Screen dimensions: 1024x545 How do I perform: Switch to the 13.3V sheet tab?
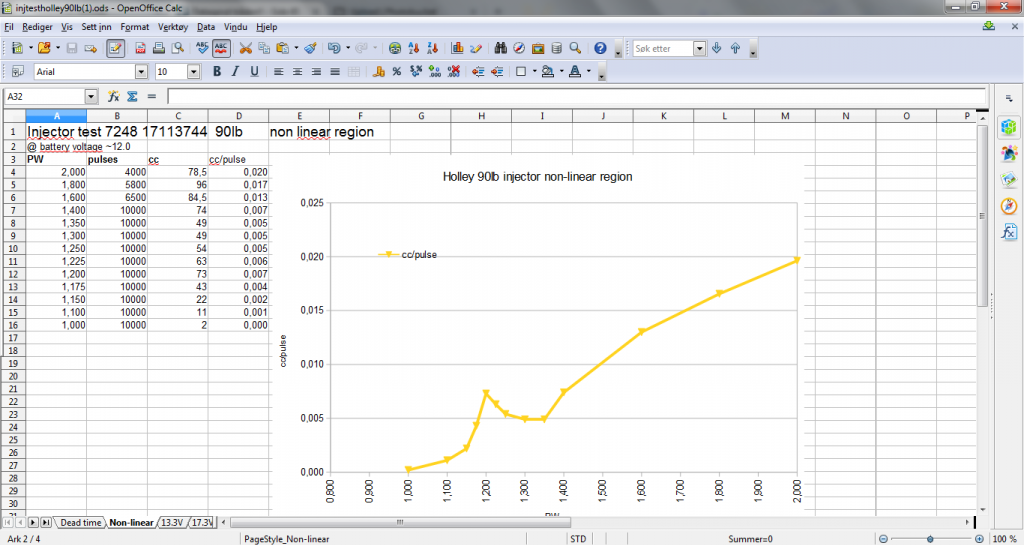174,522
